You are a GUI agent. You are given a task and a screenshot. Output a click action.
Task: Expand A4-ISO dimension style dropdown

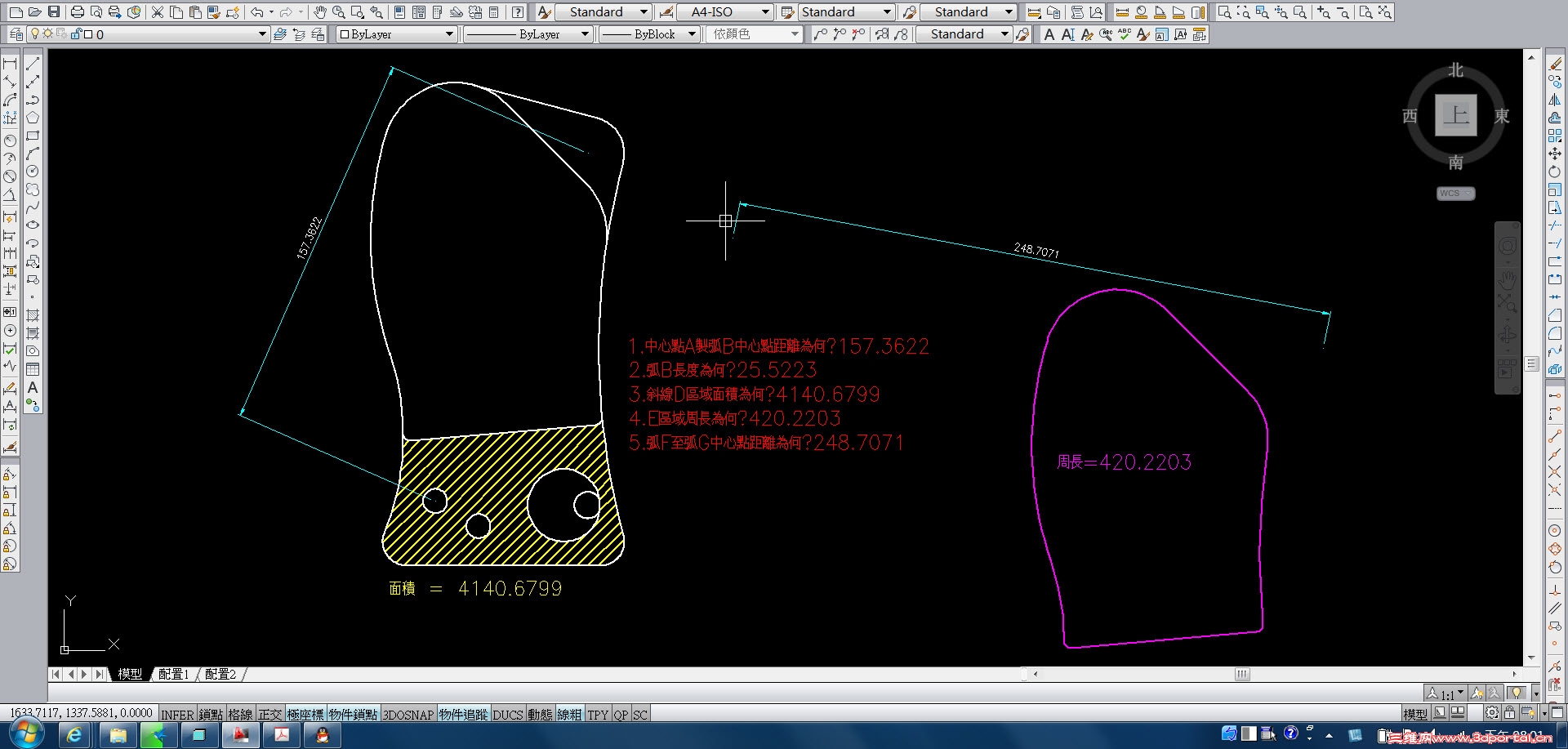[x=765, y=11]
